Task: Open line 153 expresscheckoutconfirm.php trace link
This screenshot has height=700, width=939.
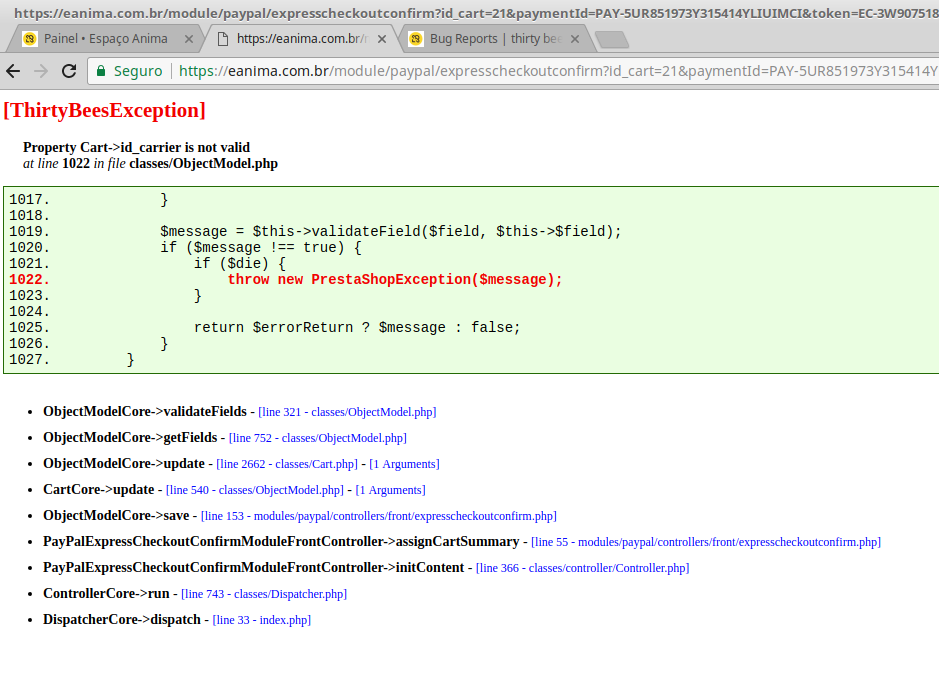Action: pyautogui.click(x=378, y=516)
